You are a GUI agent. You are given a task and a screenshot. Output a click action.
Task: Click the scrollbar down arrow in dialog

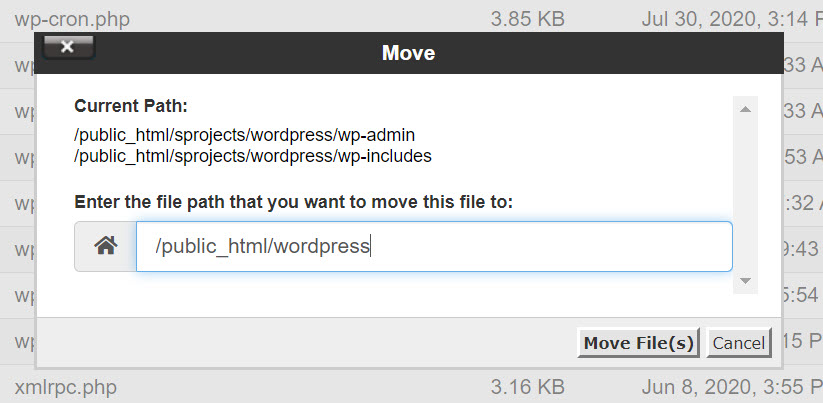(744, 283)
